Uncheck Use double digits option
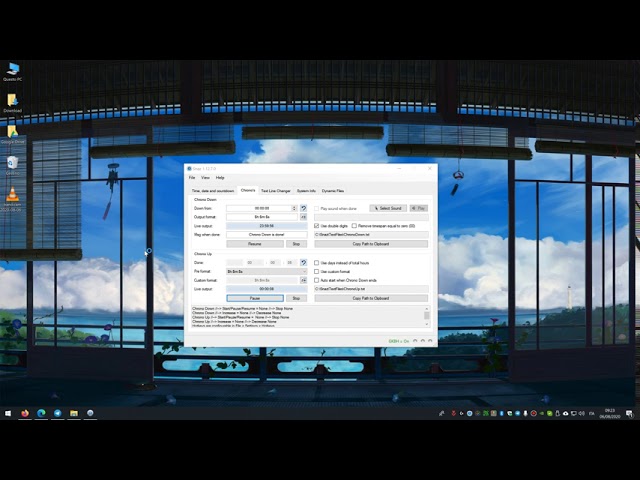The width and height of the screenshot is (640, 480). click(x=317, y=226)
